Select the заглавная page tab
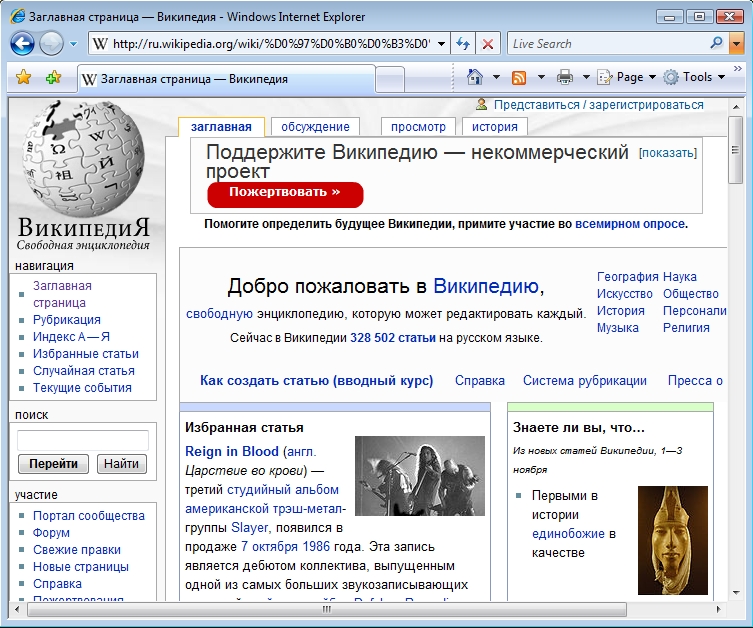 point(221,127)
